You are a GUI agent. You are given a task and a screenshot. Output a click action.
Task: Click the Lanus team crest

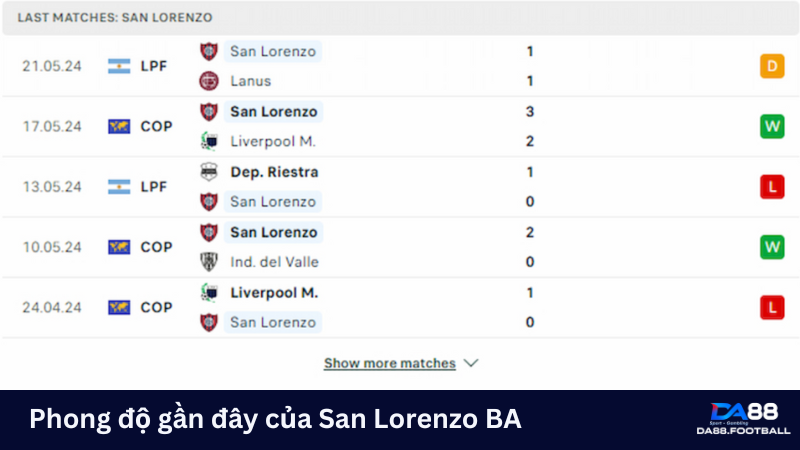tap(209, 81)
